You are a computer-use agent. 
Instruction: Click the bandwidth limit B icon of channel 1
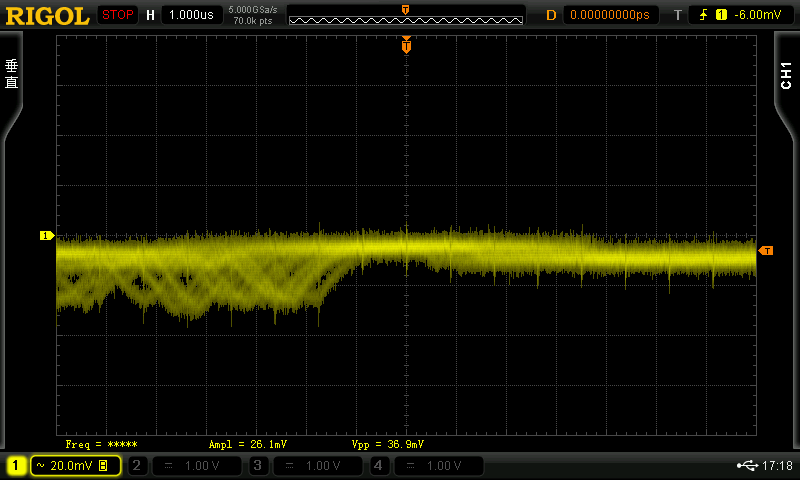pyautogui.click(x=104, y=465)
